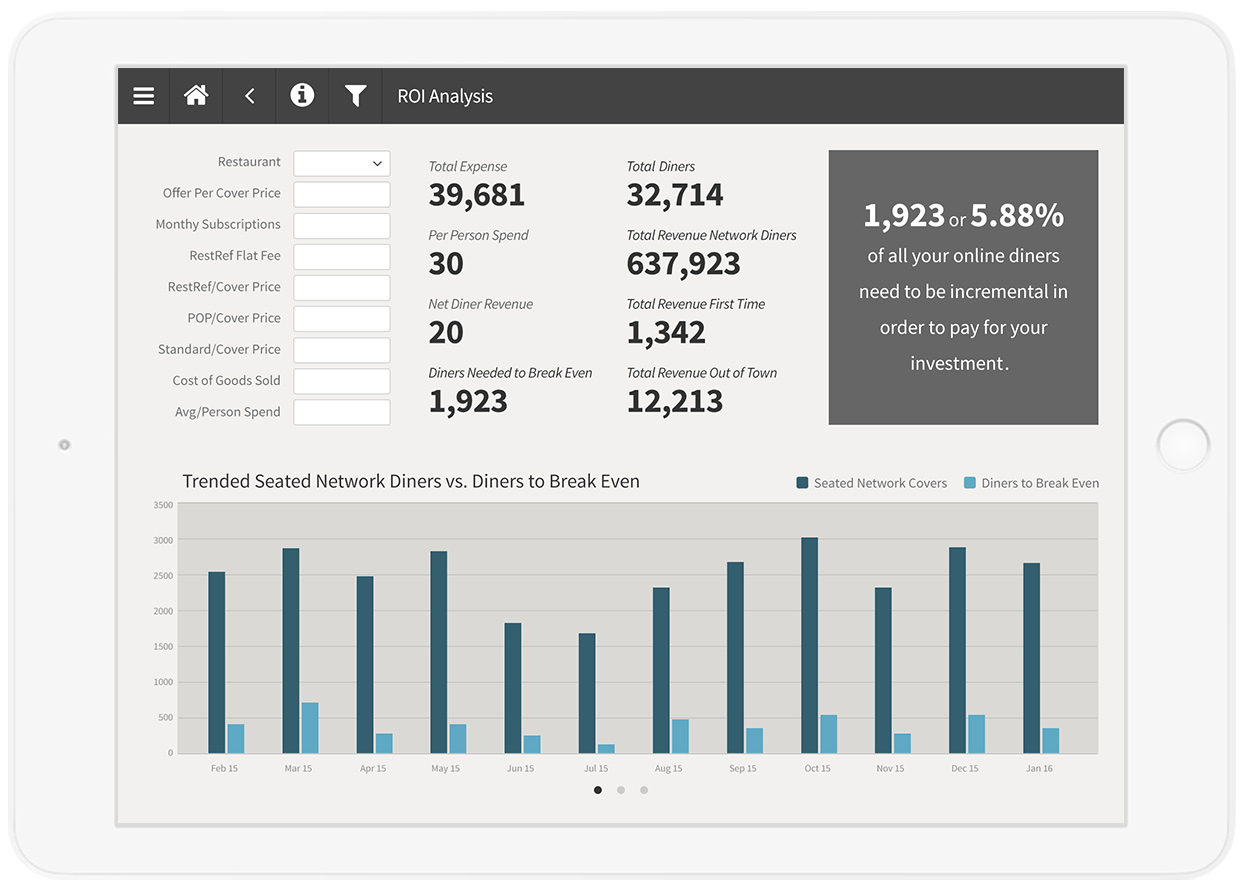Click the Offer Per Cover Price field

point(342,194)
